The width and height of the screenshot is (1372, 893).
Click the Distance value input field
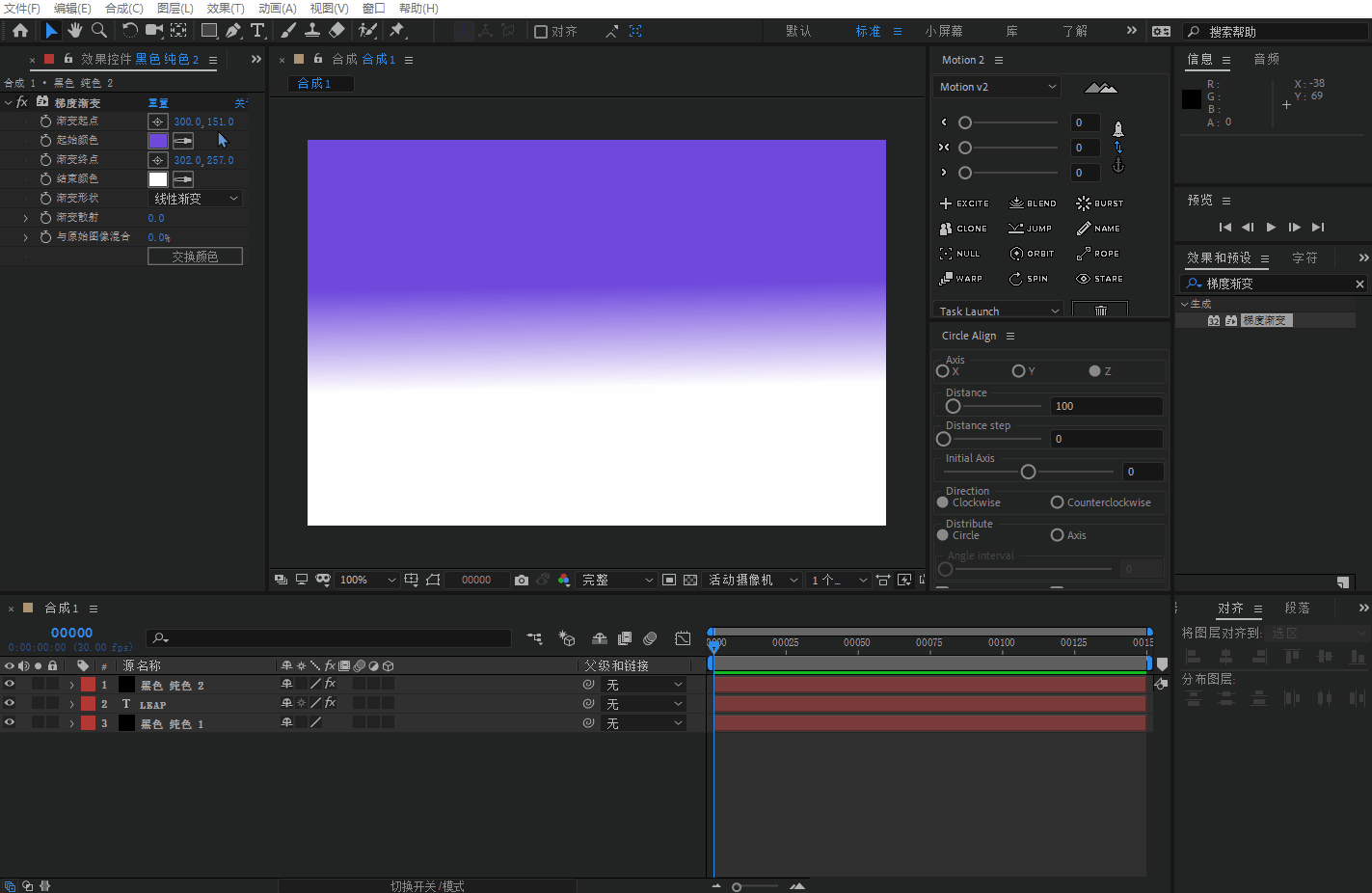point(1106,406)
